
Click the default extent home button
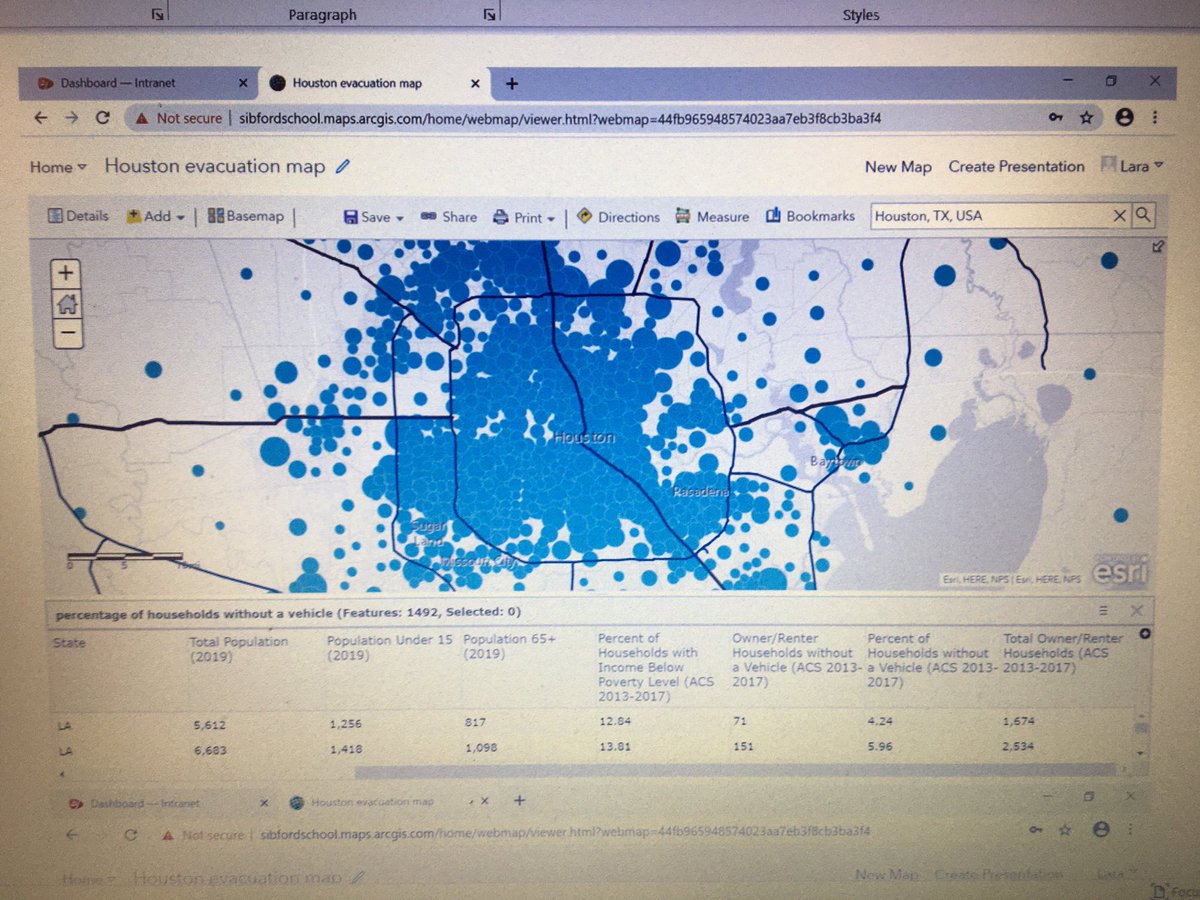66,303
